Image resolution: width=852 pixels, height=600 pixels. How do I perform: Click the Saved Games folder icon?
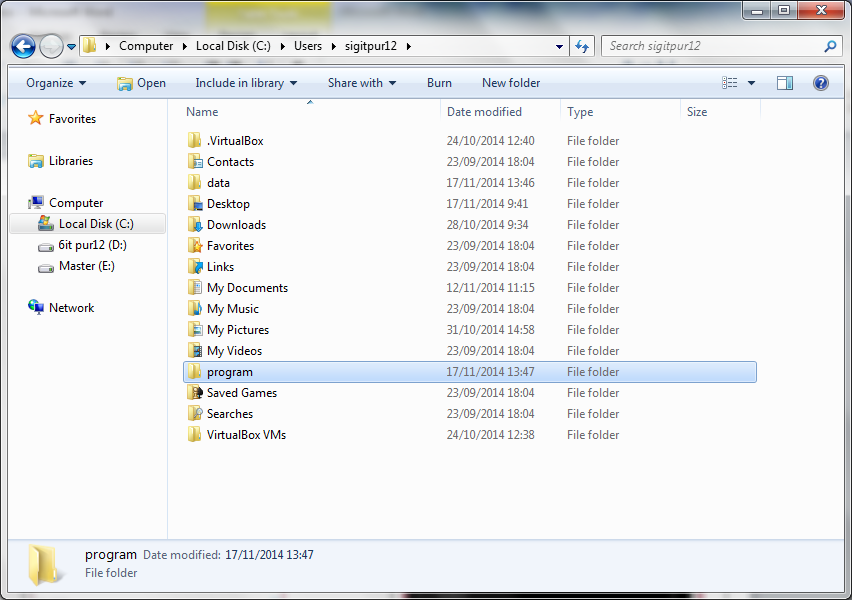(x=195, y=393)
